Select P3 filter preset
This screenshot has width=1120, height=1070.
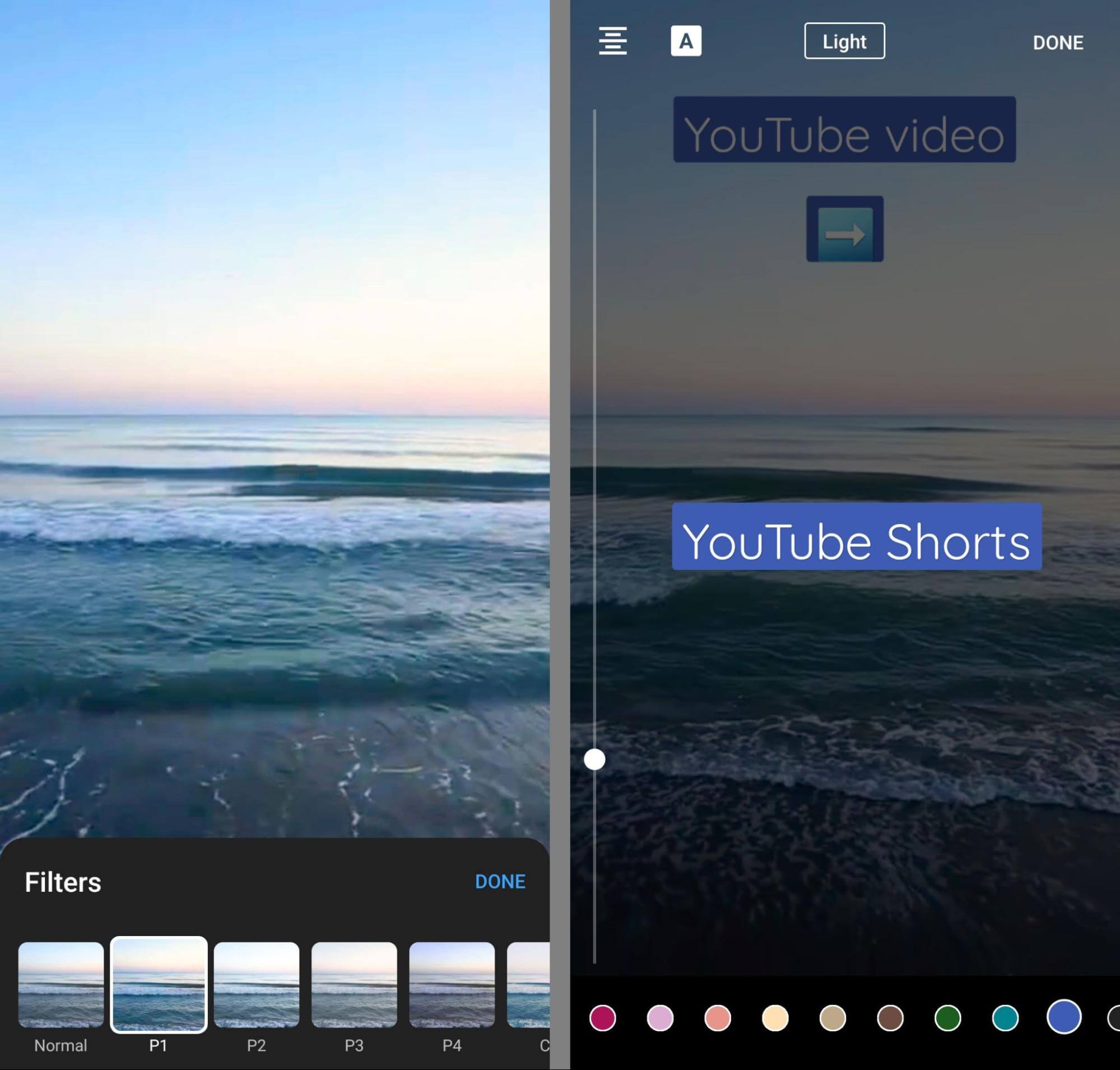[x=354, y=985]
